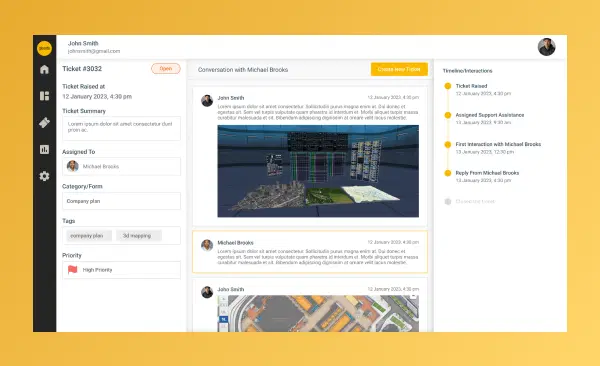The image size is (600, 366).
Task: Select the 3d mapping tag
Action: point(139,236)
